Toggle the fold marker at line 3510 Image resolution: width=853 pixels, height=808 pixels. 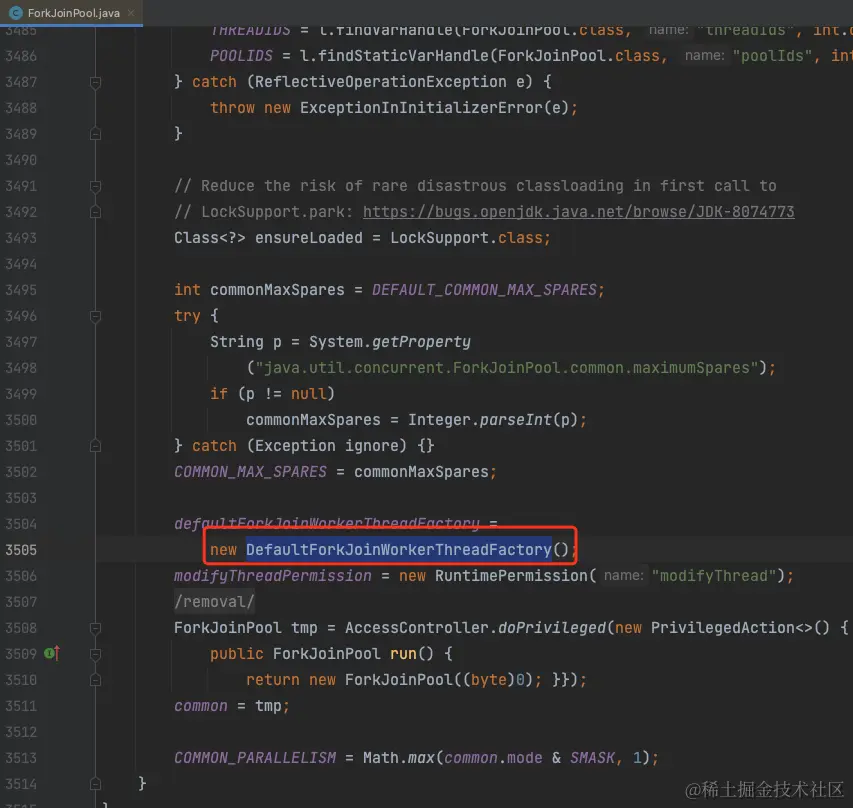pos(95,680)
